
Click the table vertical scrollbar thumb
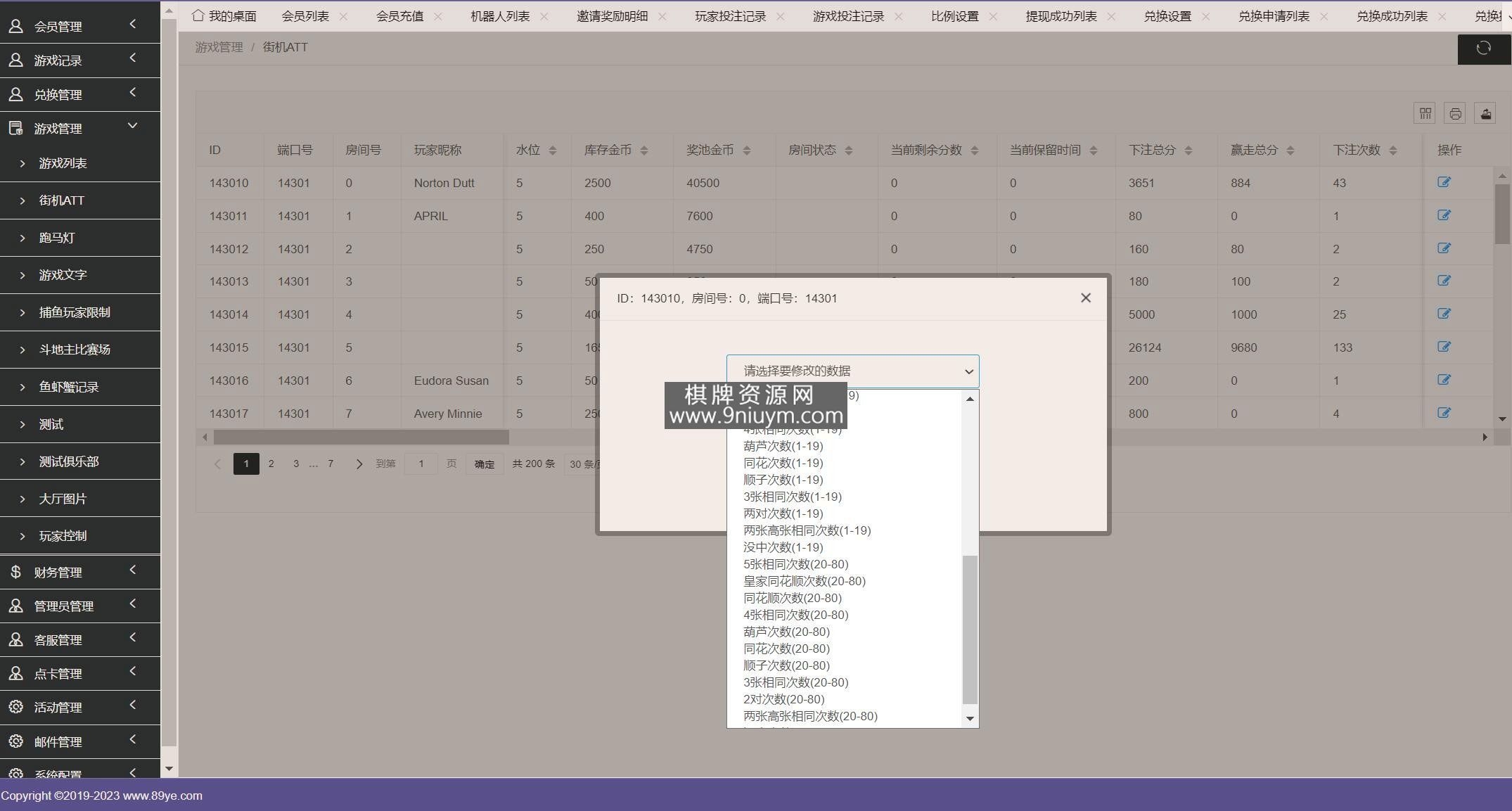tap(1502, 214)
